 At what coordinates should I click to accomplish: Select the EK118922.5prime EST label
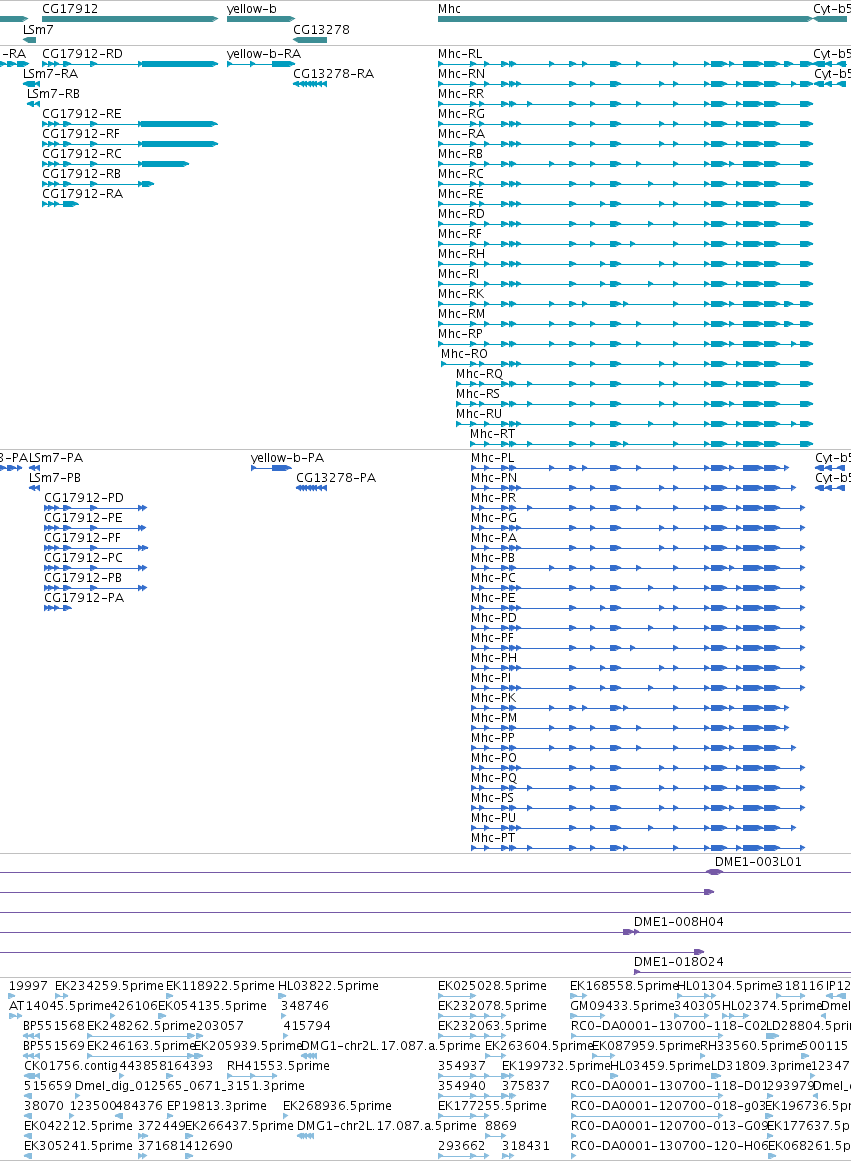coord(220,986)
